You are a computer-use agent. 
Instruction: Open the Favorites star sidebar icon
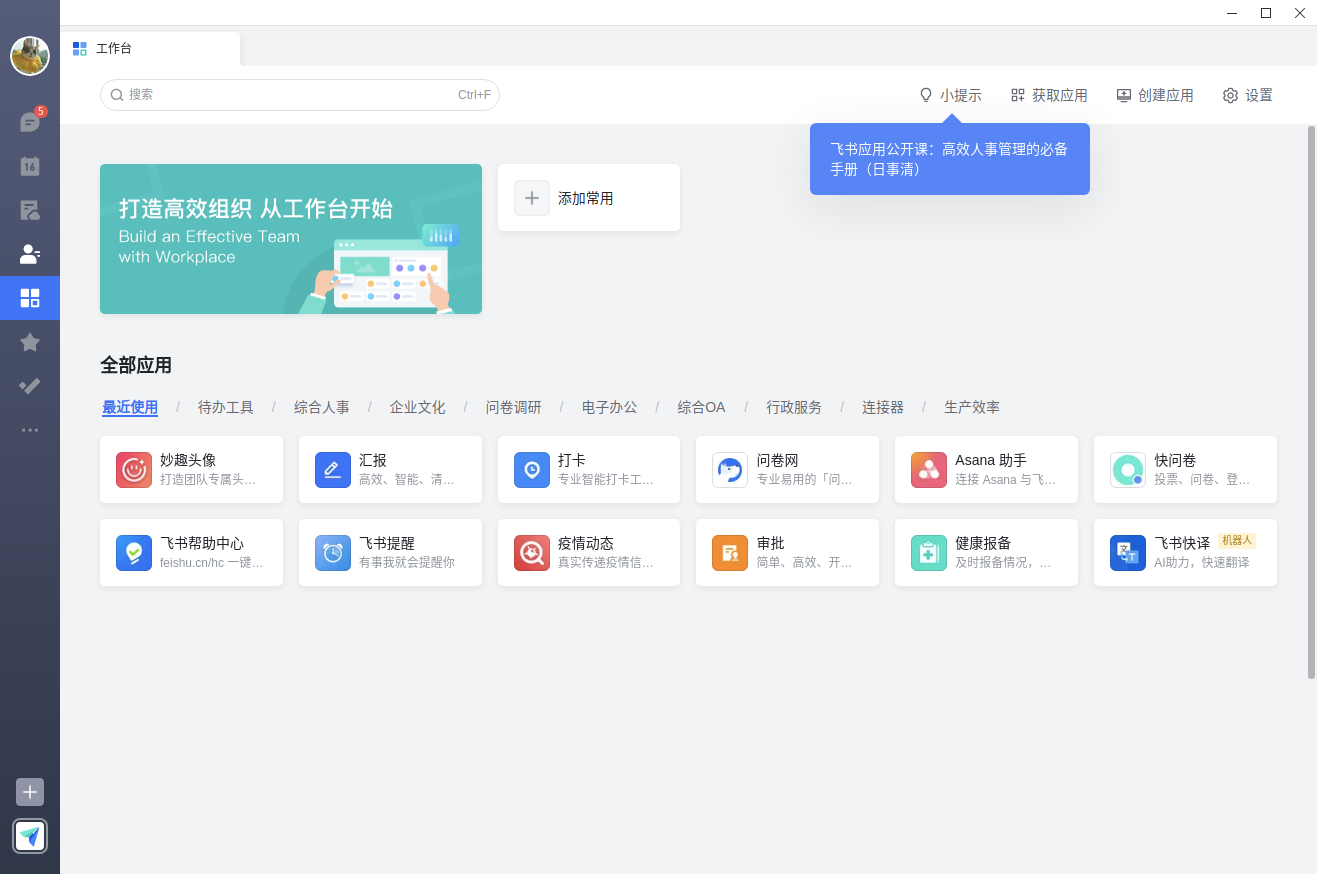pyautogui.click(x=30, y=342)
